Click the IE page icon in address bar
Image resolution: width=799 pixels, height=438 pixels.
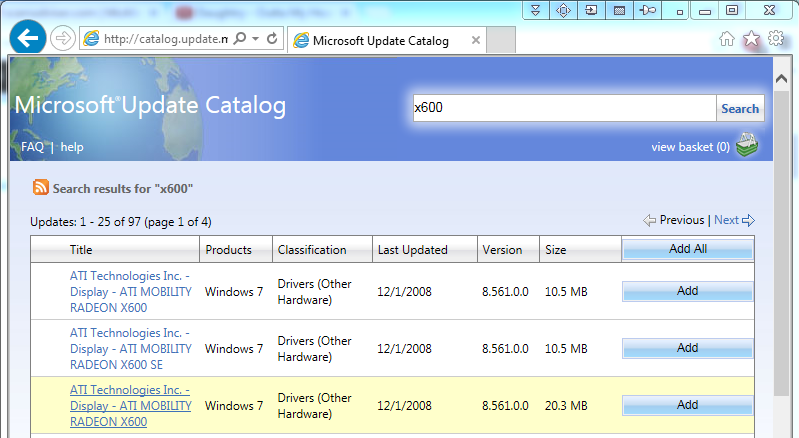91,39
